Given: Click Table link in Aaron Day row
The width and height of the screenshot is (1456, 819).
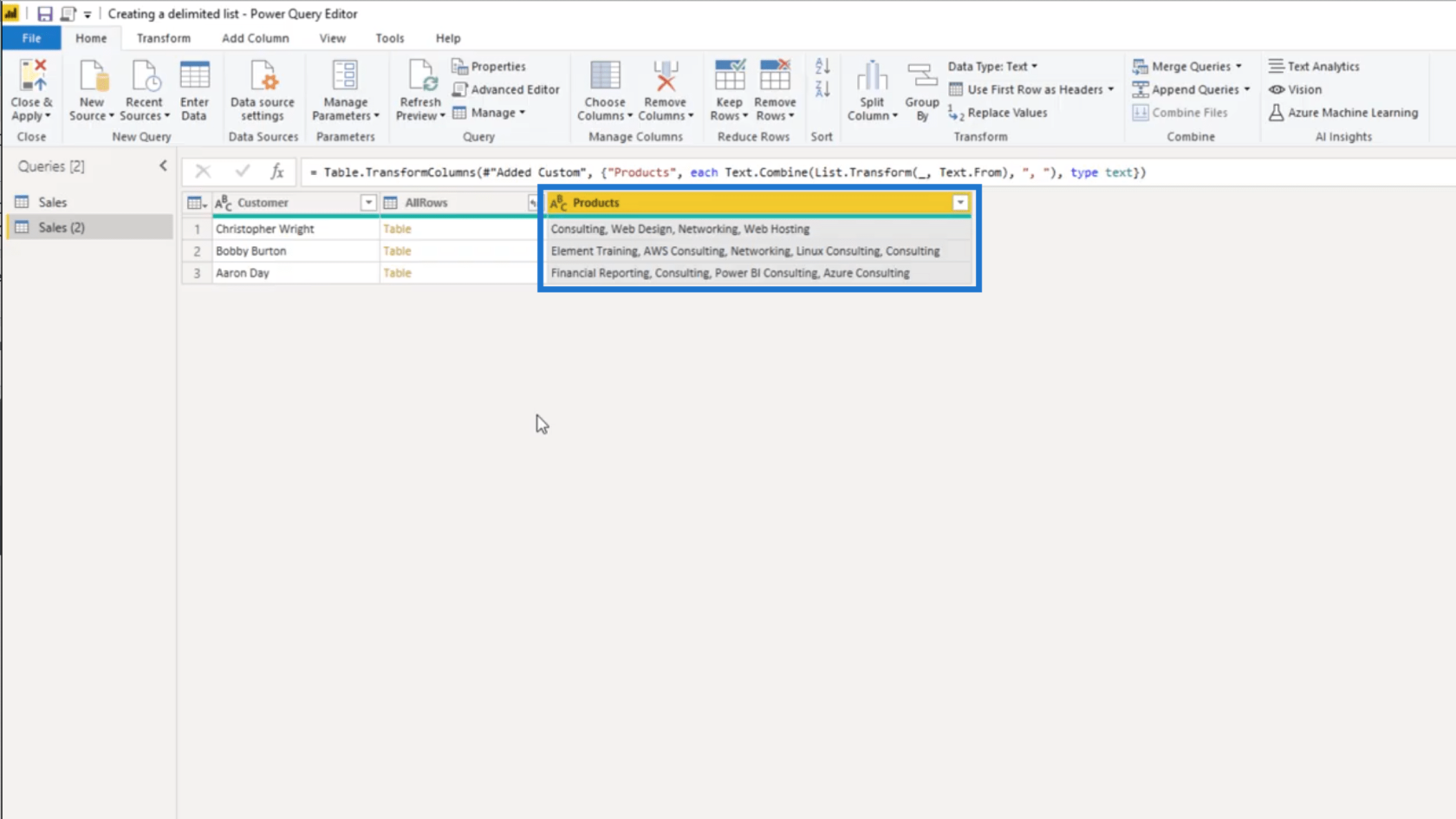Looking at the screenshot, I should [x=397, y=273].
